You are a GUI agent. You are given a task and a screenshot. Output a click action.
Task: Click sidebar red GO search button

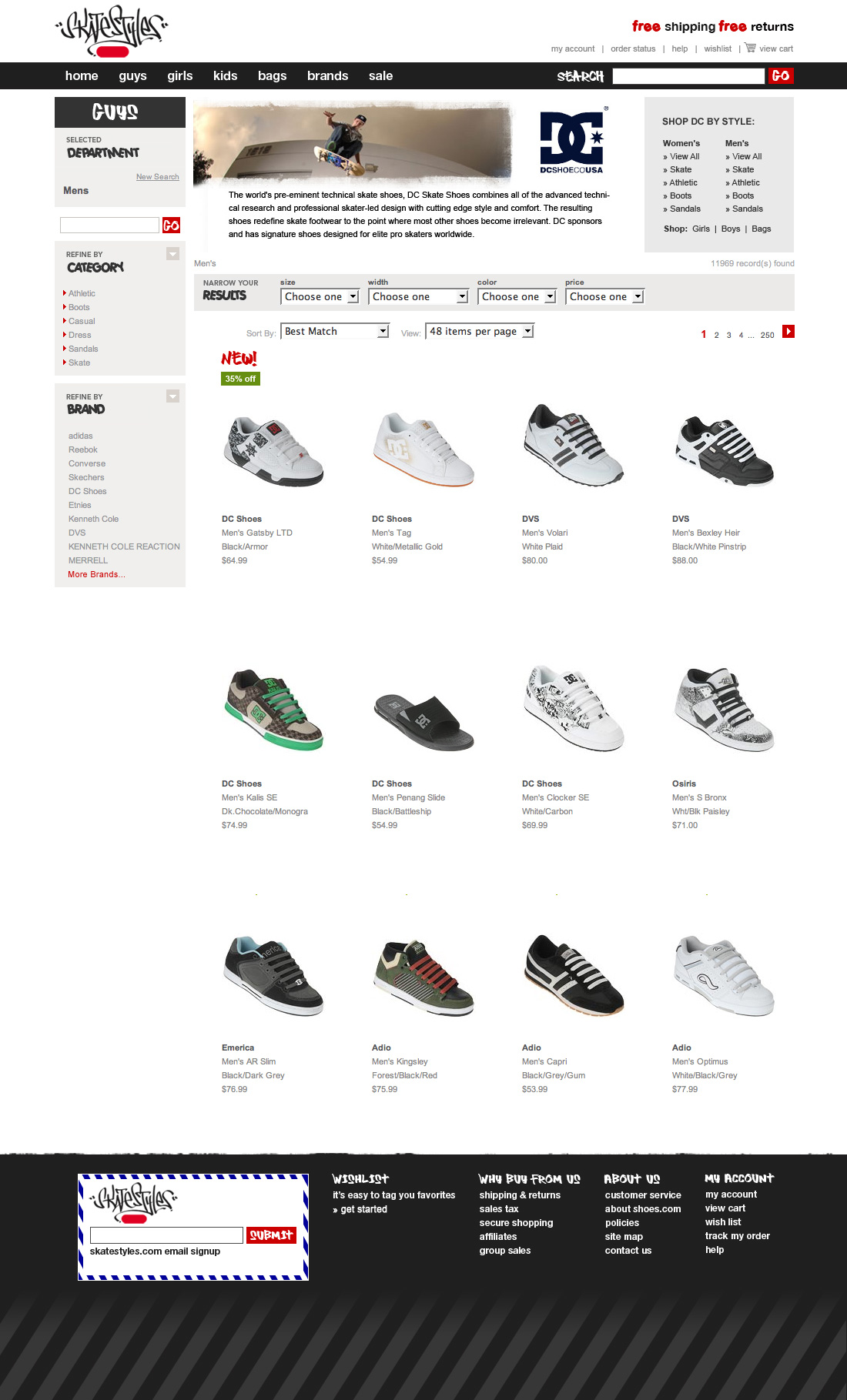(x=171, y=225)
